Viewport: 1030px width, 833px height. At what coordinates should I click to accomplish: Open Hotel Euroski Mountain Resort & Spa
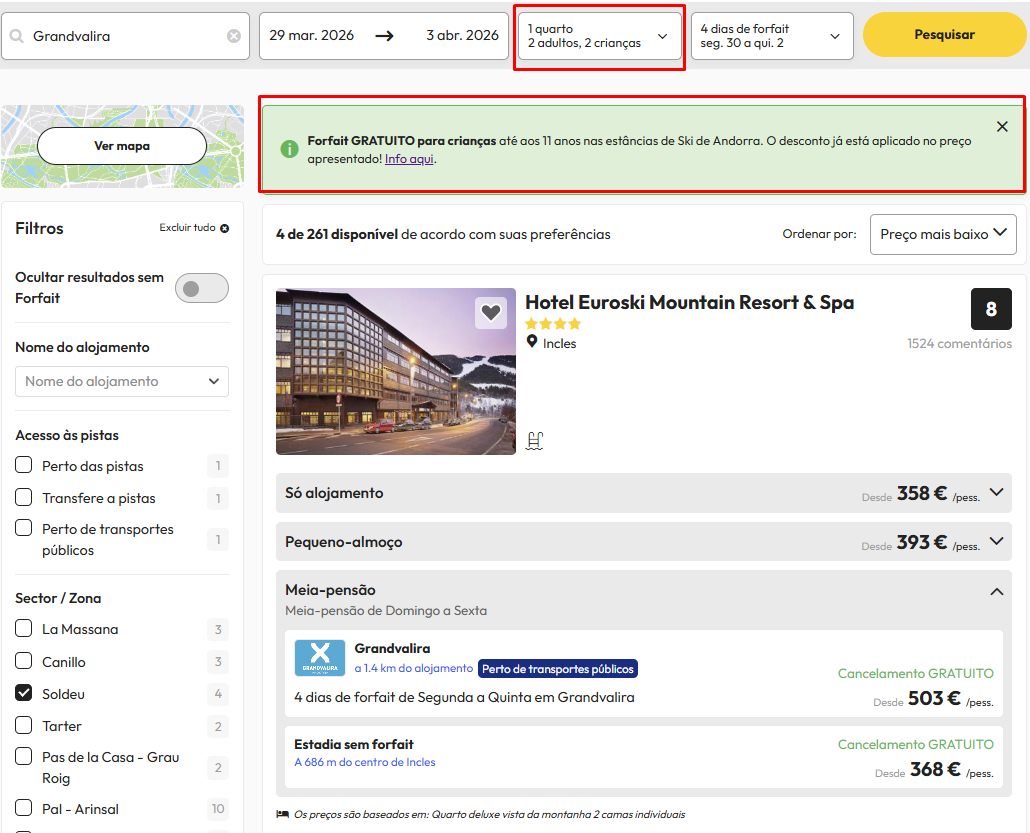click(x=690, y=303)
